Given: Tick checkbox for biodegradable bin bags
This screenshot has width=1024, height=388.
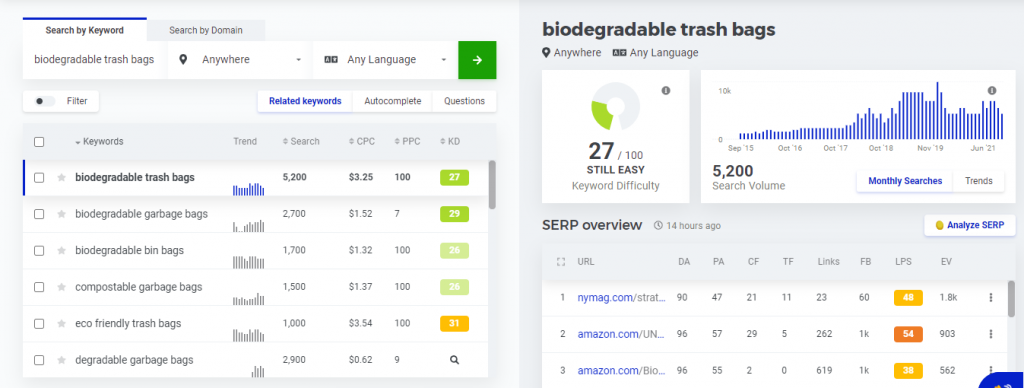Looking at the screenshot, I should tap(39, 251).
